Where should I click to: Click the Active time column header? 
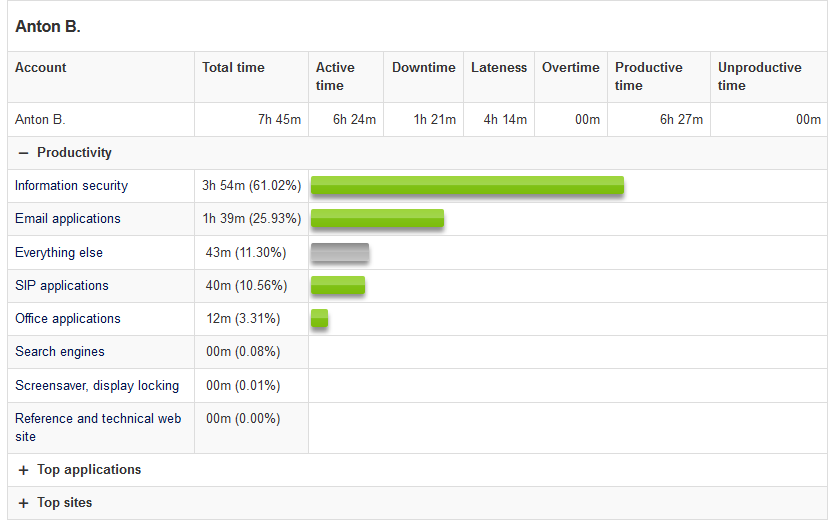[x=335, y=76]
